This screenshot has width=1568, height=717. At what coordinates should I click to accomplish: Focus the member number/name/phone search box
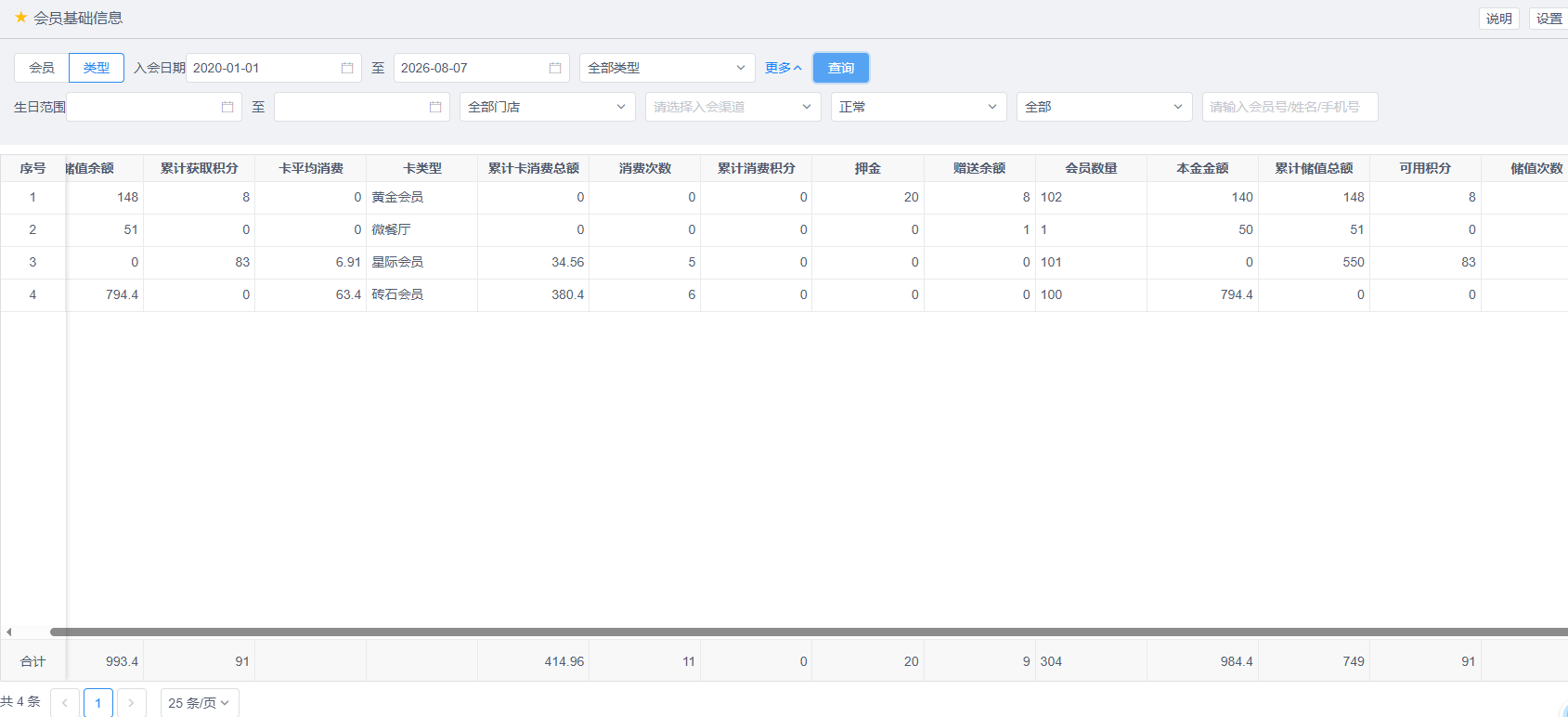[x=1290, y=107]
